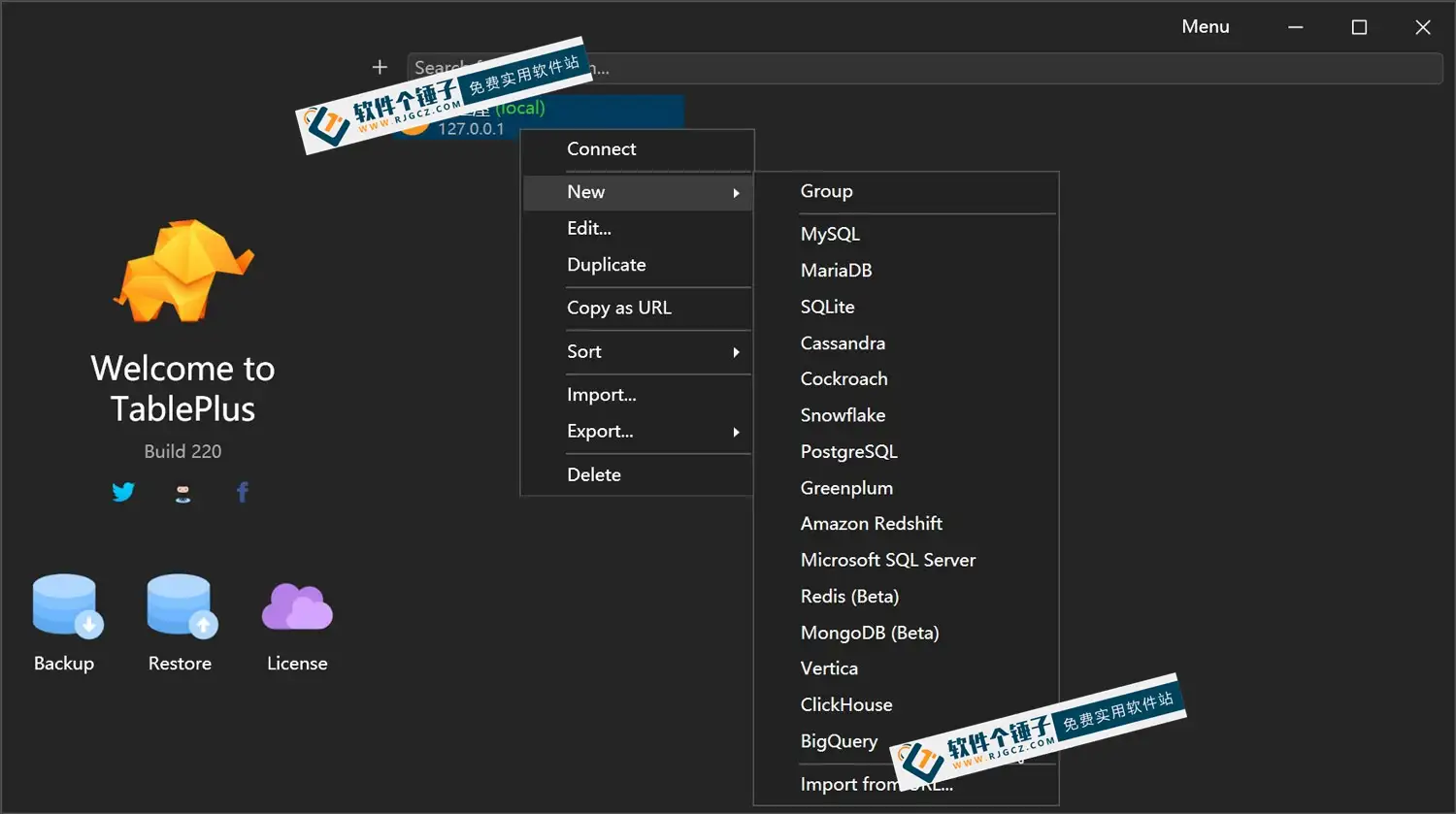Choose Import... in context menu
Screen dimensions: 1456x814
637,395
